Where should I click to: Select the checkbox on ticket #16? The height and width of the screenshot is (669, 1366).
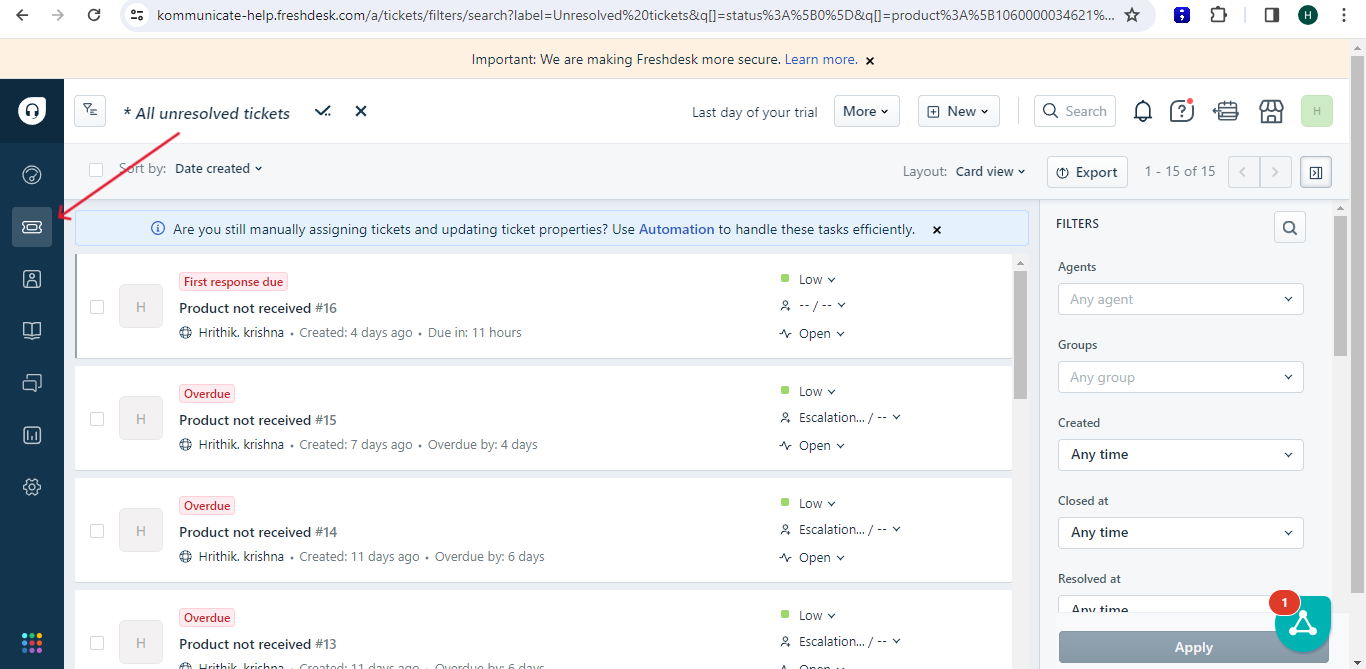[96, 306]
